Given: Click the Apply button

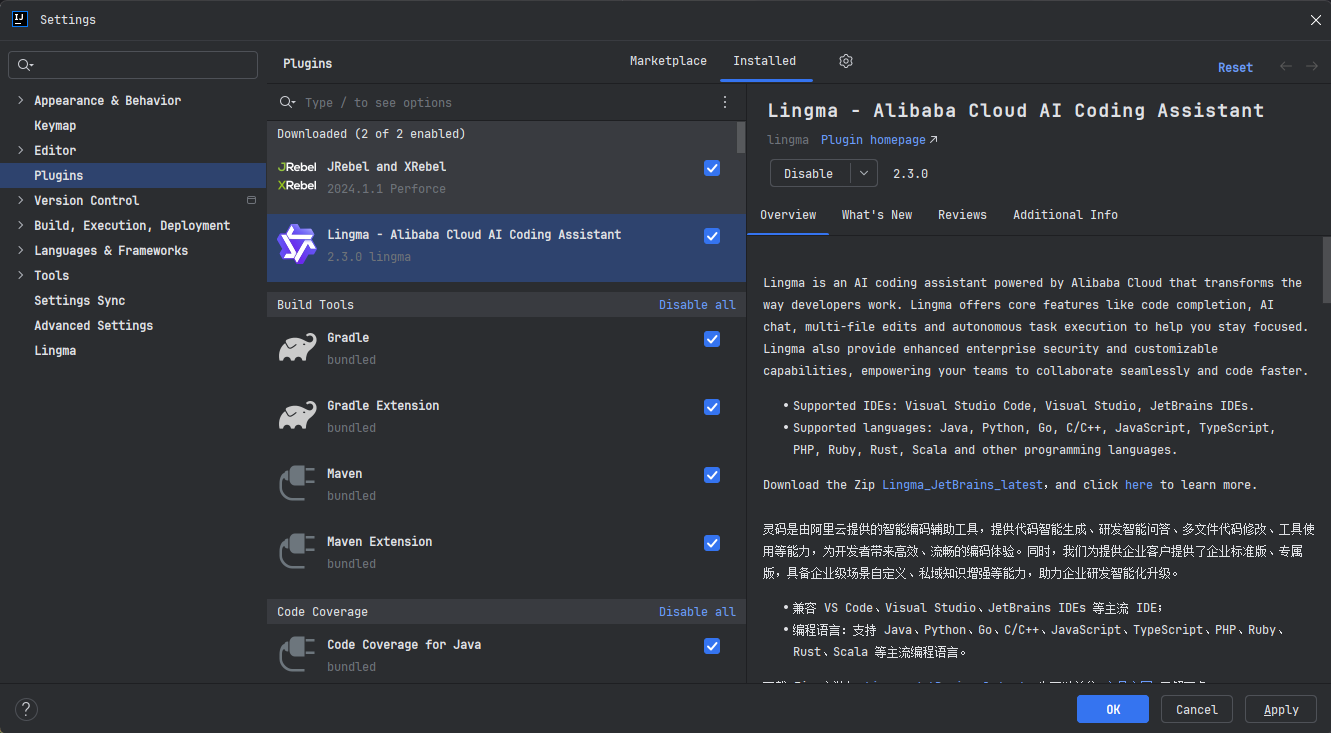Looking at the screenshot, I should (1281, 709).
